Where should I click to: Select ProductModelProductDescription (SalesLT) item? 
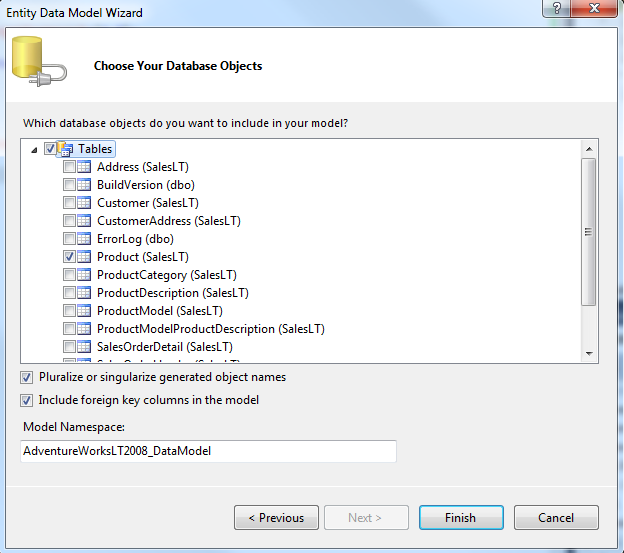(210, 329)
